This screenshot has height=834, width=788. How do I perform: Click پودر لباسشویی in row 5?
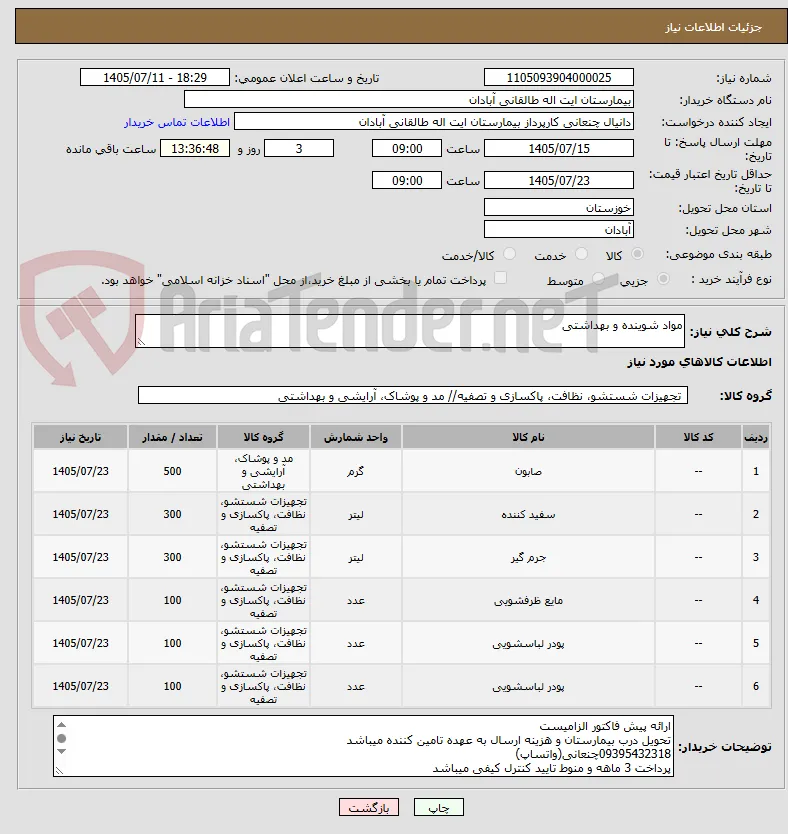(x=528, y=644)
